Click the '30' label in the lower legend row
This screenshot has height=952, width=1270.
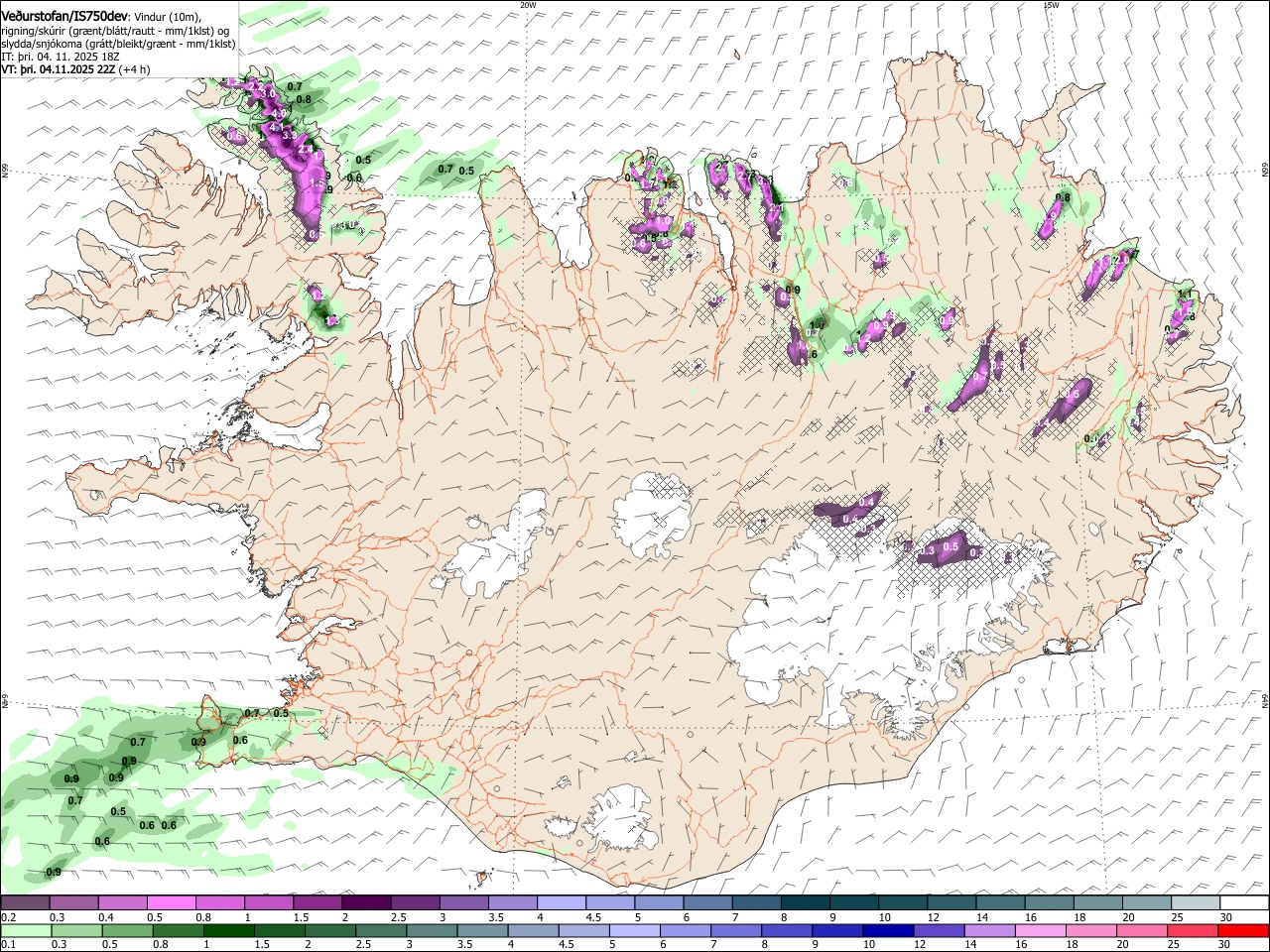[1223, 944]
